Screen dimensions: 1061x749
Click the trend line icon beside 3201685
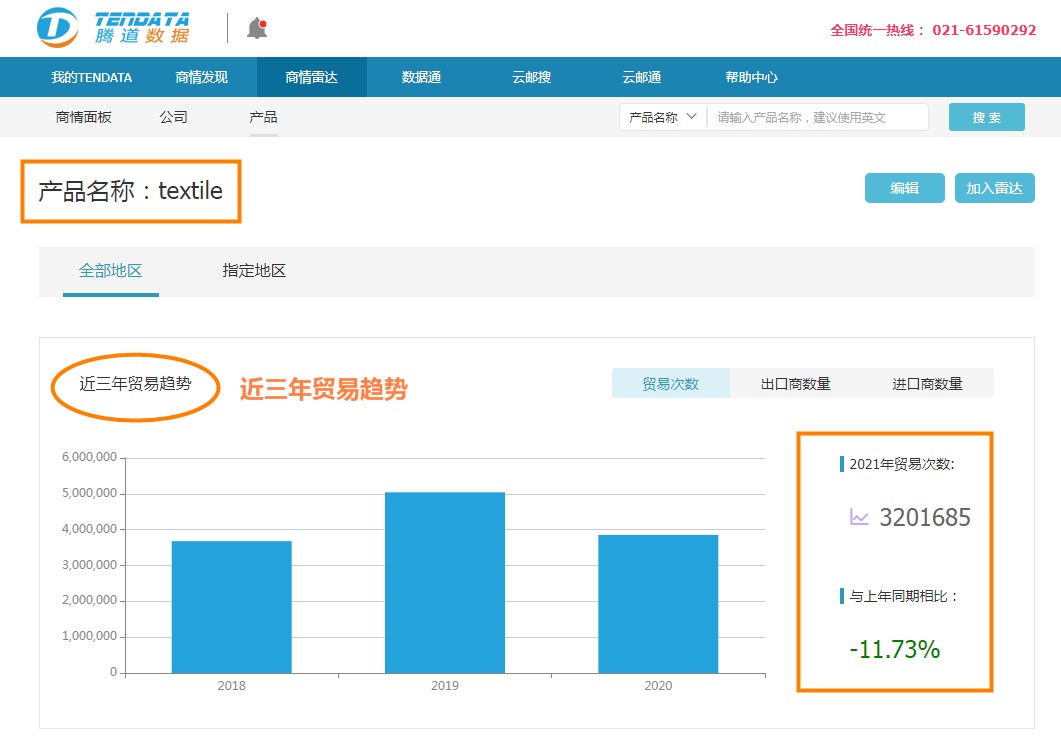tap(859, 518)
